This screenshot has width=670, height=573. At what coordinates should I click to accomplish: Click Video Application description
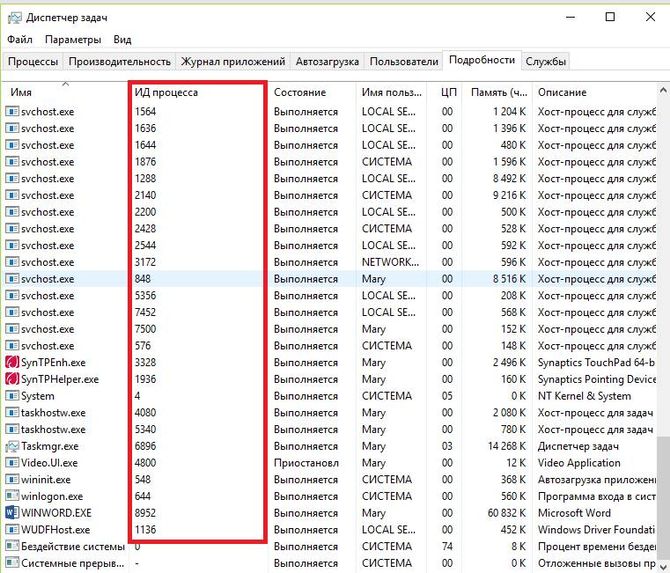pyautogui.click(x=579, y=463)
